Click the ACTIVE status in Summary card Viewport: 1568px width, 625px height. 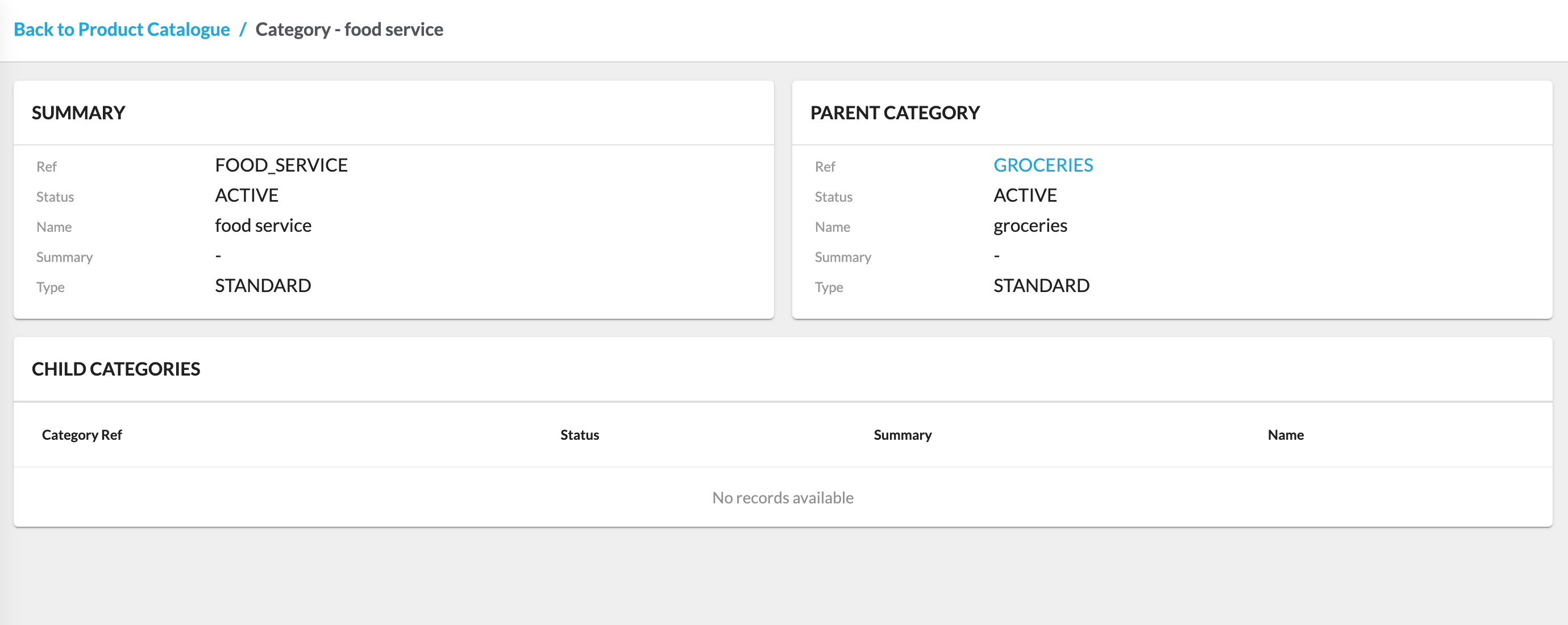pyautogui.click(x=247, y=195)
